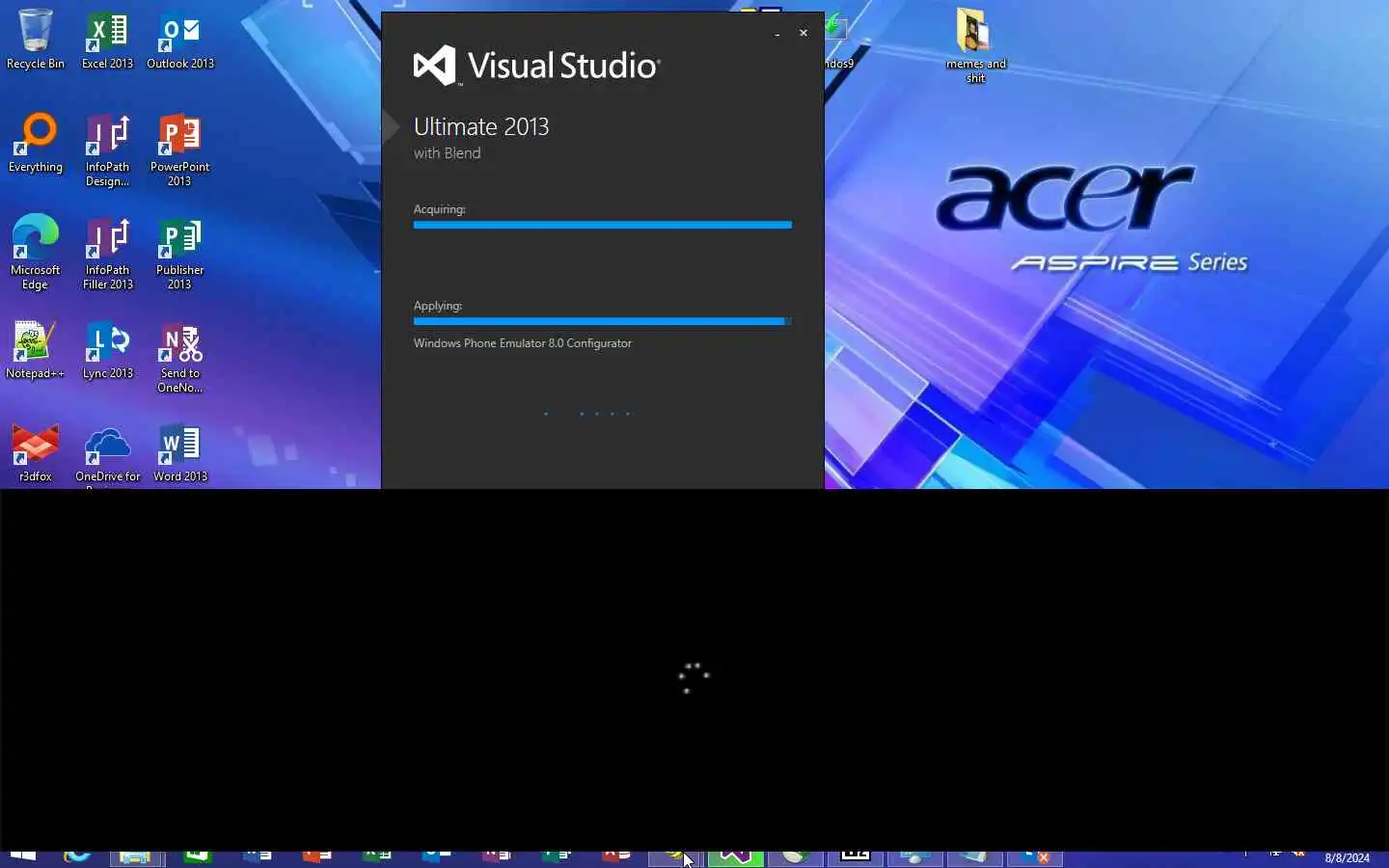Viewport: 1389px width, 868px height.
Task: Select the OneDrive for Business desktop icon
Action: (x=107, y=456)
